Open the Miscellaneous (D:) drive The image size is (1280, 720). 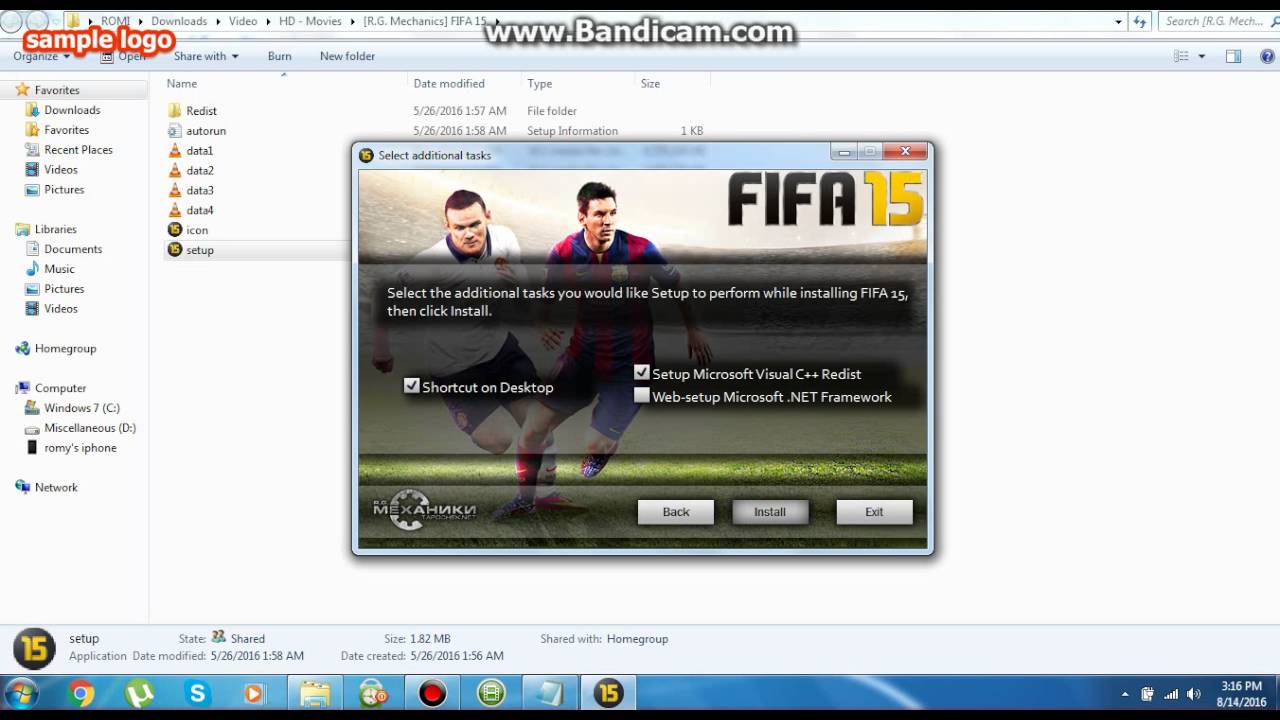click(x=90, y=428)
